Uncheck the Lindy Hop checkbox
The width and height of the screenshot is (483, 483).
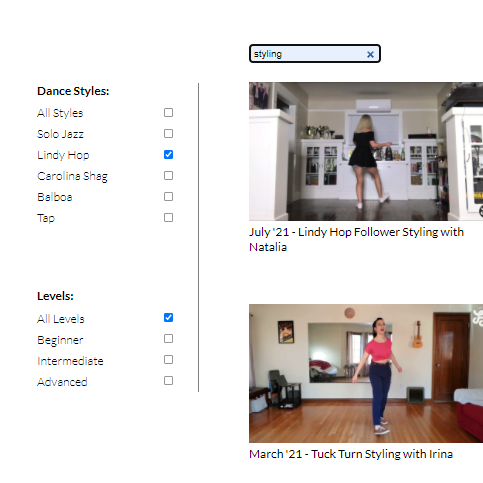(x=168, y=155)
